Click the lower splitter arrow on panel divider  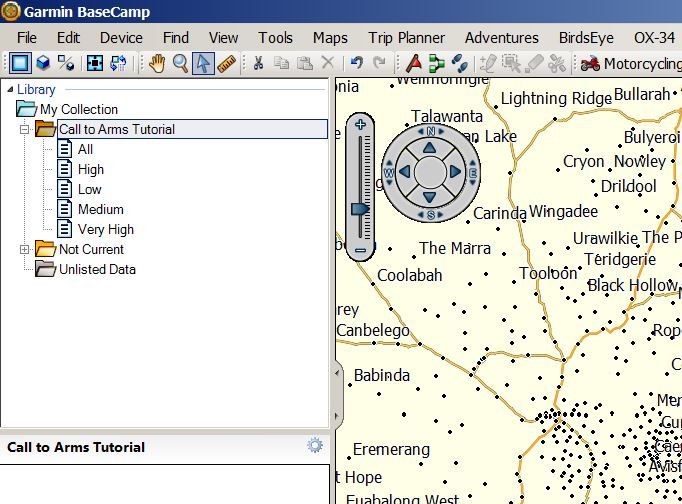(337, 416)
